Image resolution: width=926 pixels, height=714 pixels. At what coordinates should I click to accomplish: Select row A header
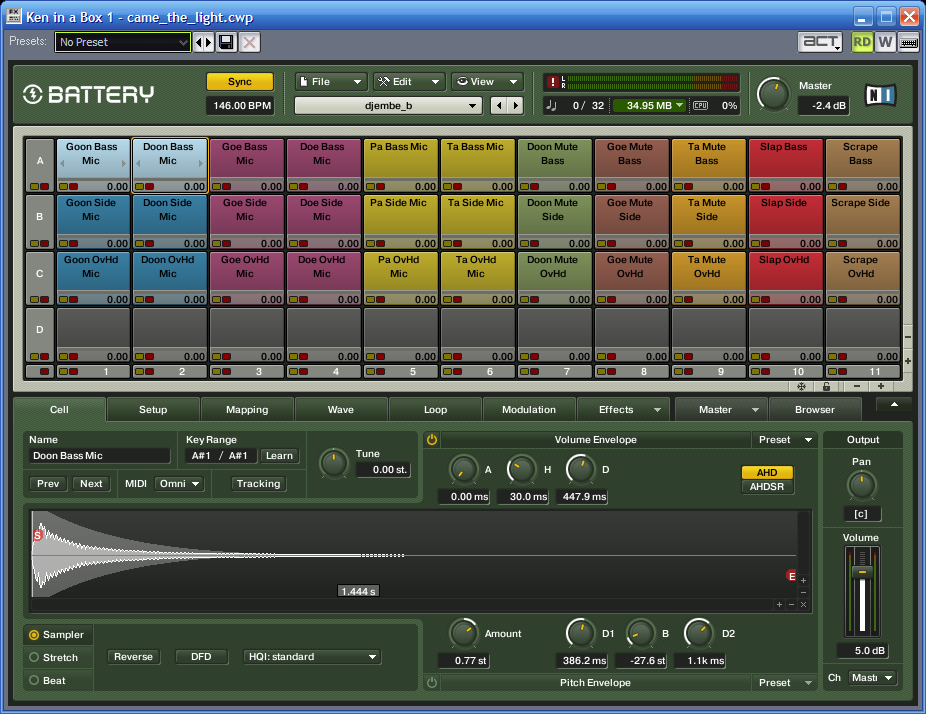coord(40,165)
